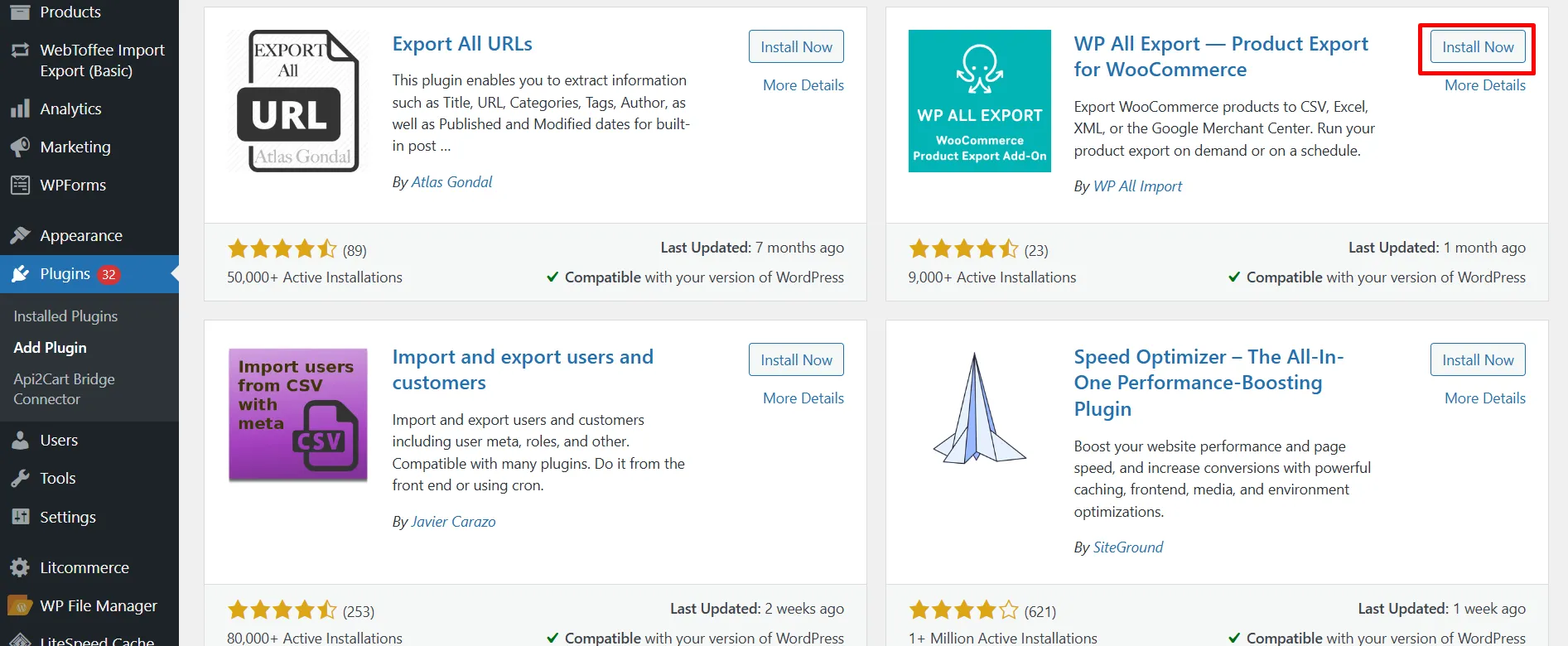View More Details for Export All URLs

point(803,85)
